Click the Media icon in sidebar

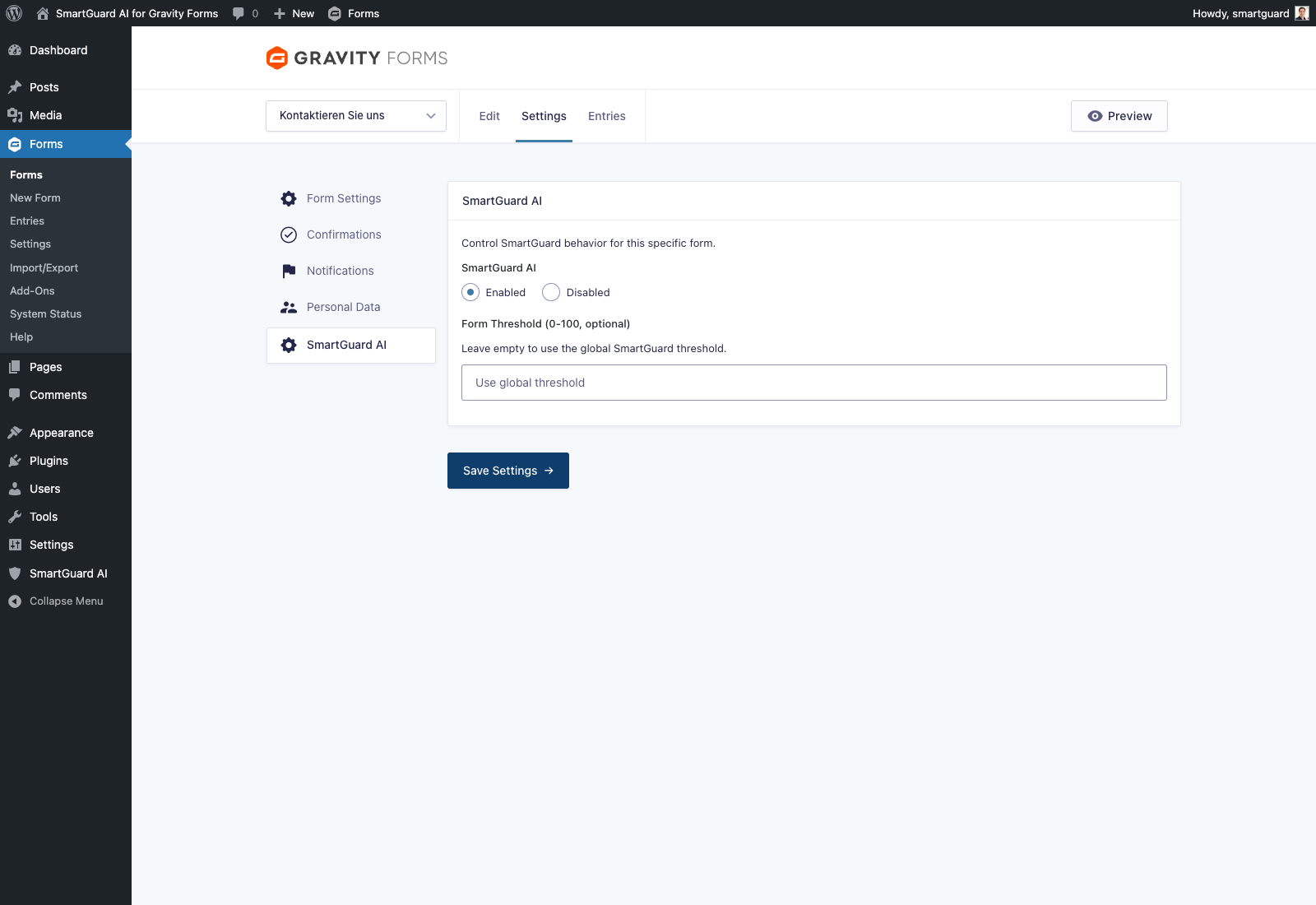[15, 115]
